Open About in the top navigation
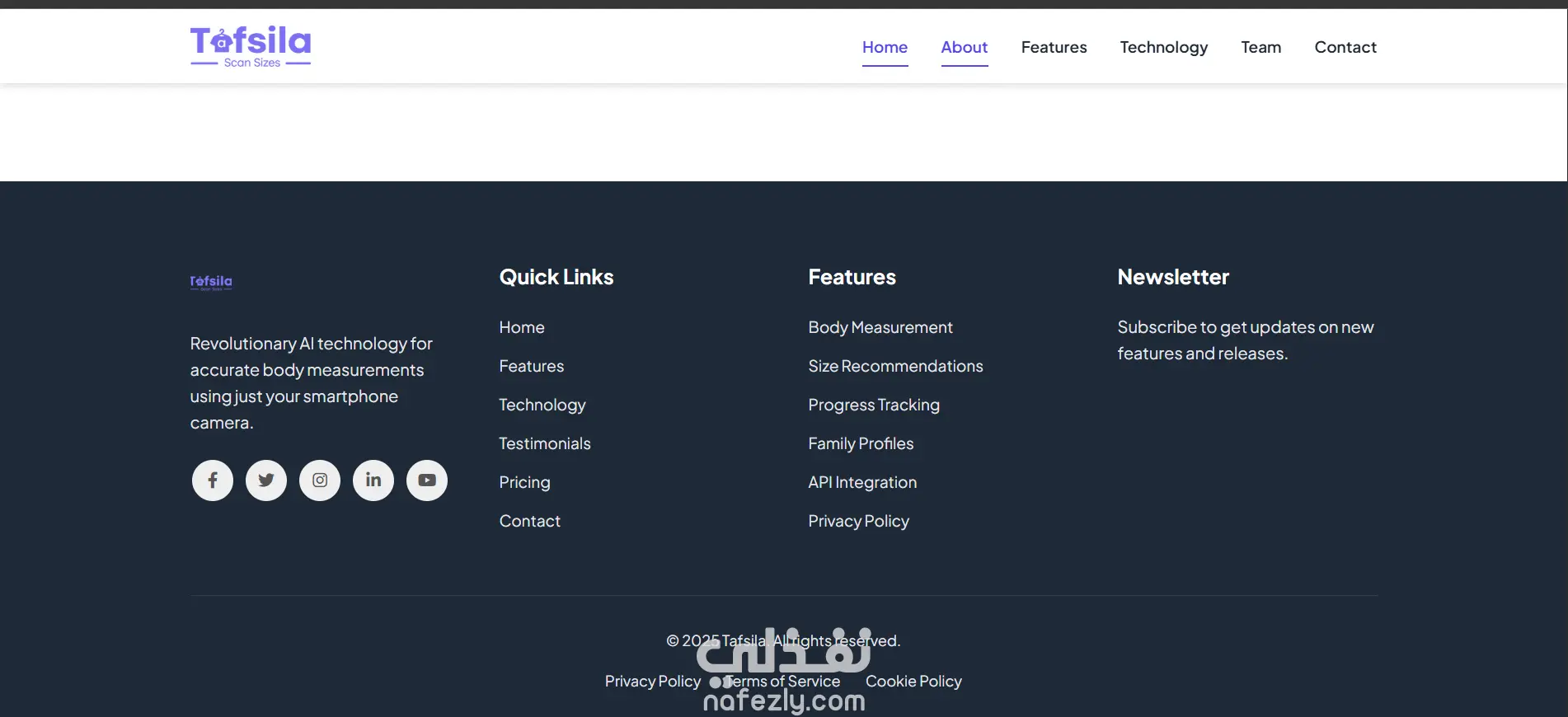1568x717 pixels. pos(965,47)
